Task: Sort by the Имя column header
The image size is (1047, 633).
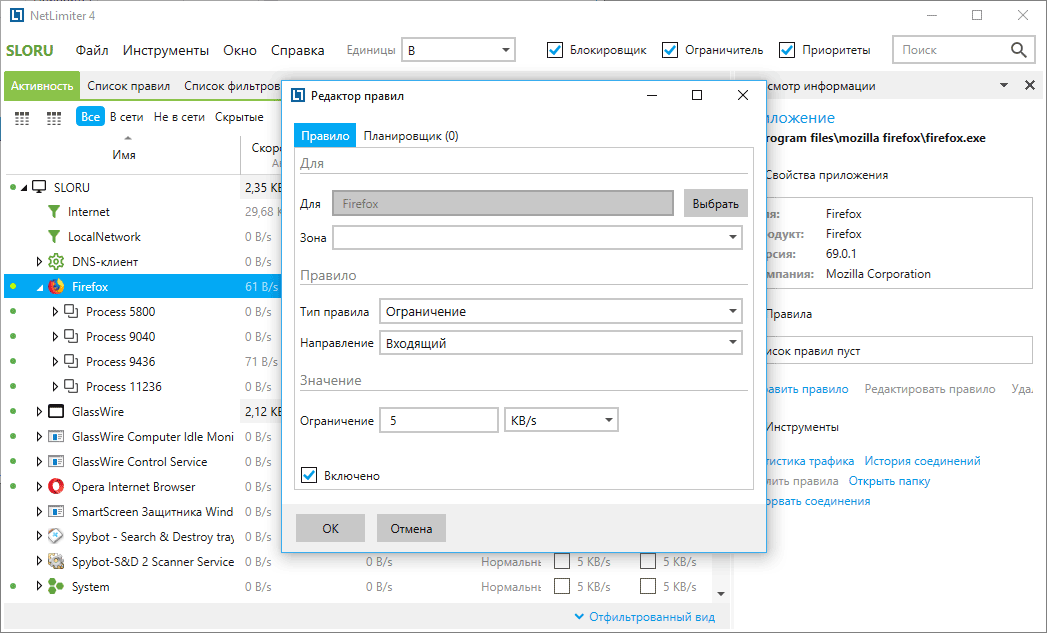Action: (x=124, y=155)
